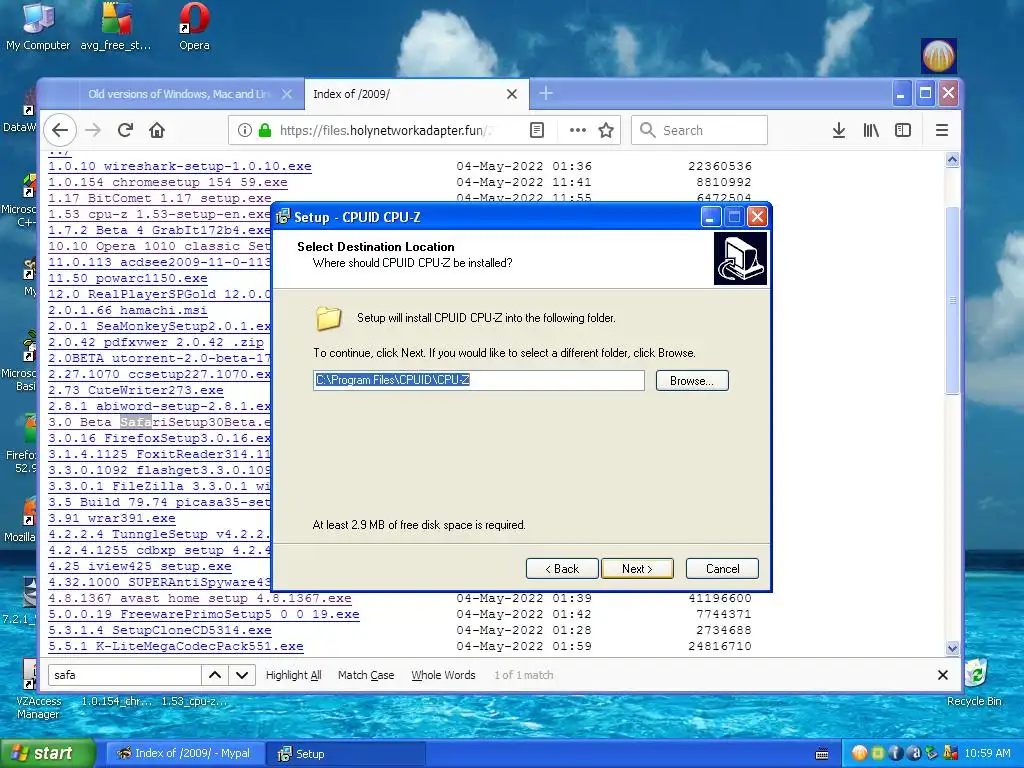This screenshot has width=1024, height=768.
Task: Go back with the browser back arrow
Action: 60,130
